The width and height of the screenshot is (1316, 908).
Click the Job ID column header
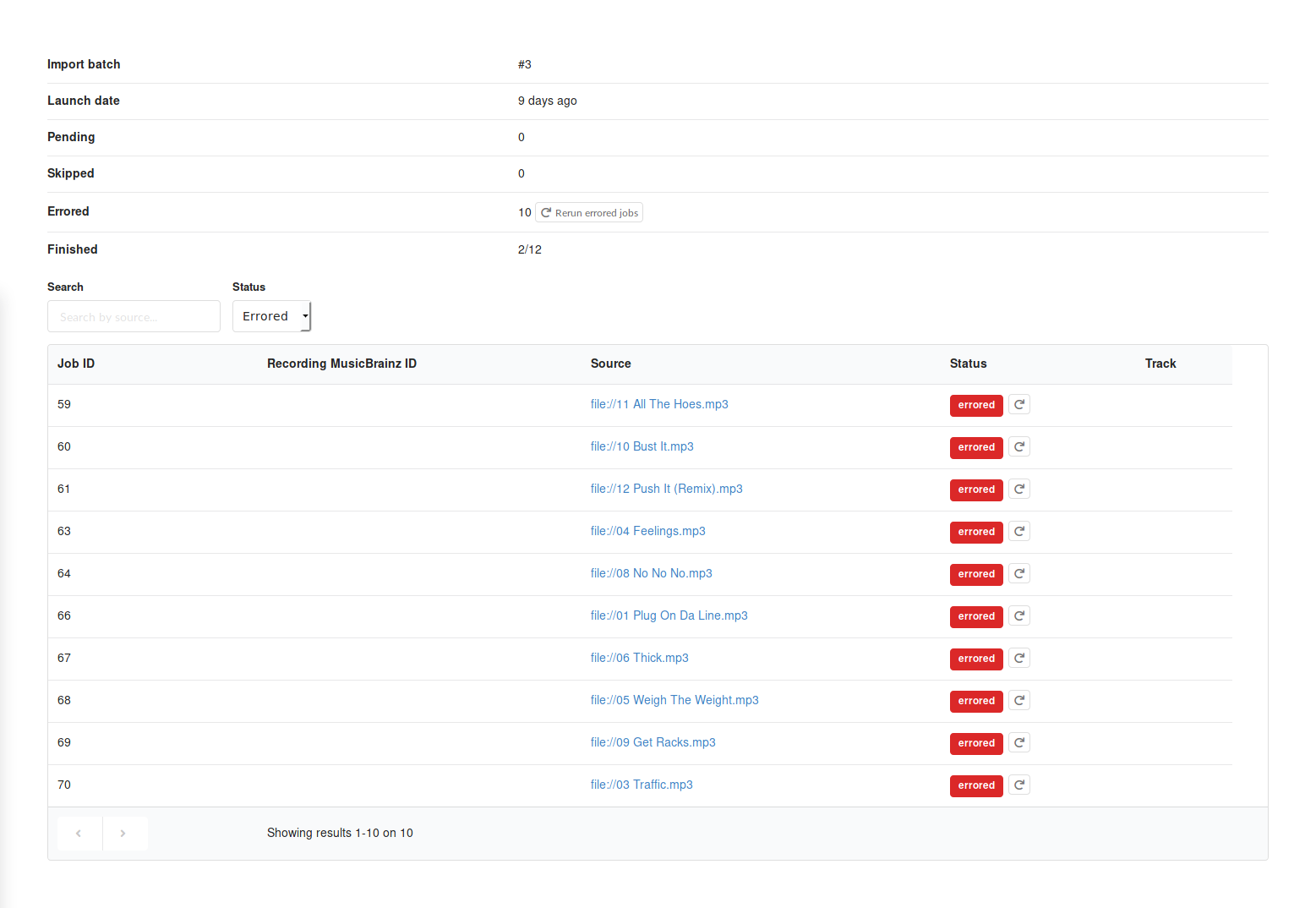point(76,364)
